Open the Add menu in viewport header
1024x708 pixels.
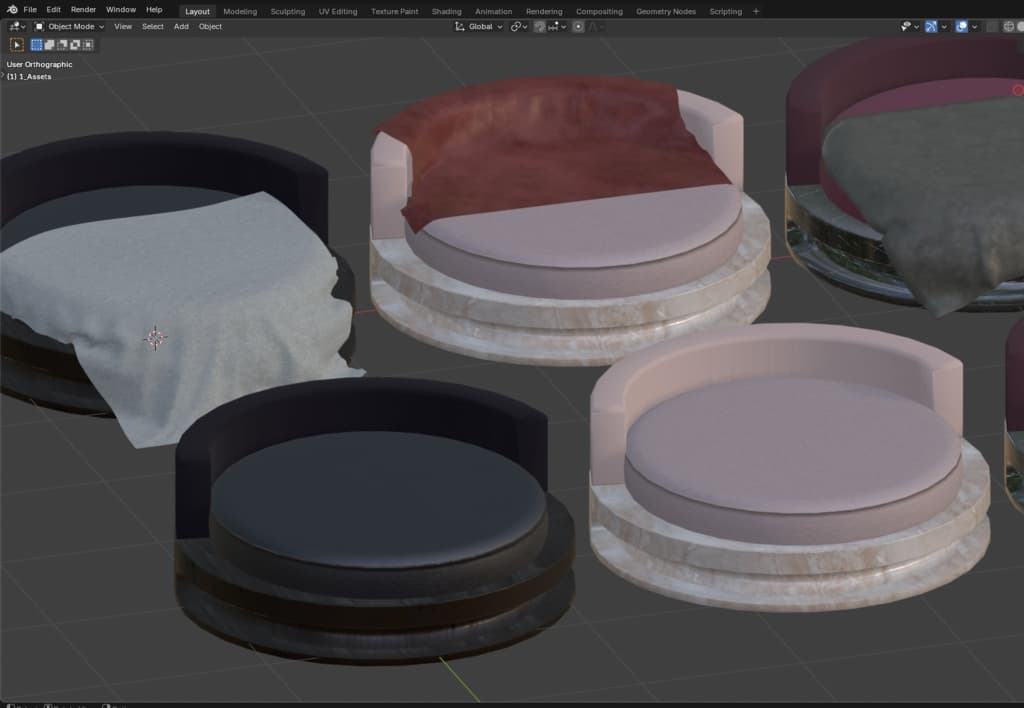pos(181,27)
